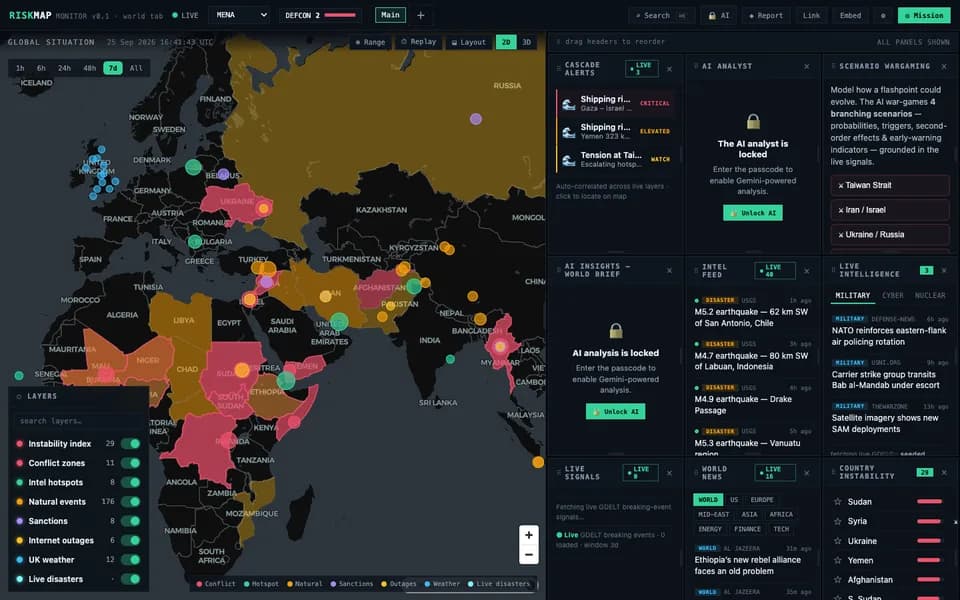Filter World News by Mid-East
The height and width of the screenshot is (600, 960).
point(713,514)
